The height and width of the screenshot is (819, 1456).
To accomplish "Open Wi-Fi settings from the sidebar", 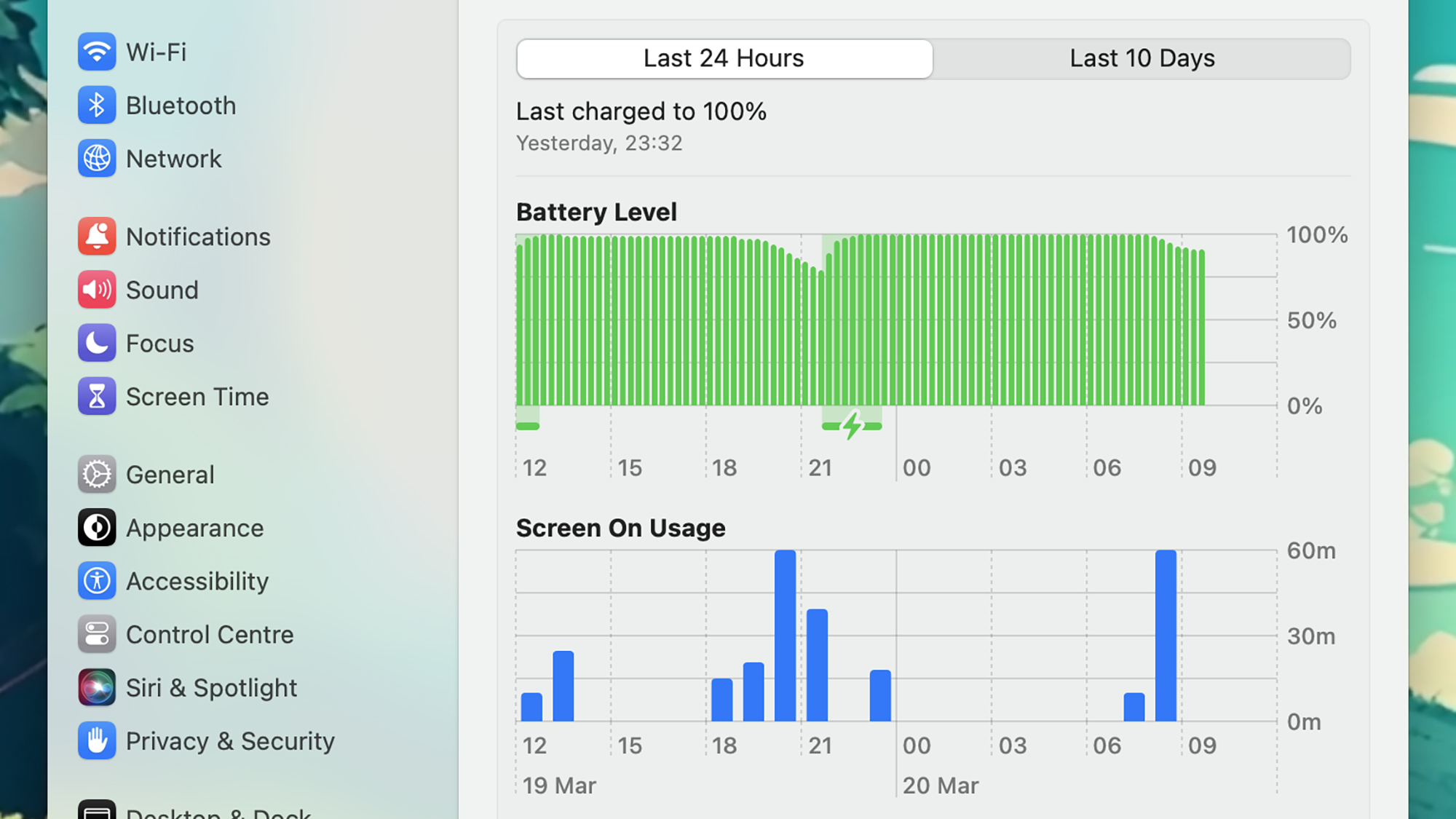I will [97, 52].
